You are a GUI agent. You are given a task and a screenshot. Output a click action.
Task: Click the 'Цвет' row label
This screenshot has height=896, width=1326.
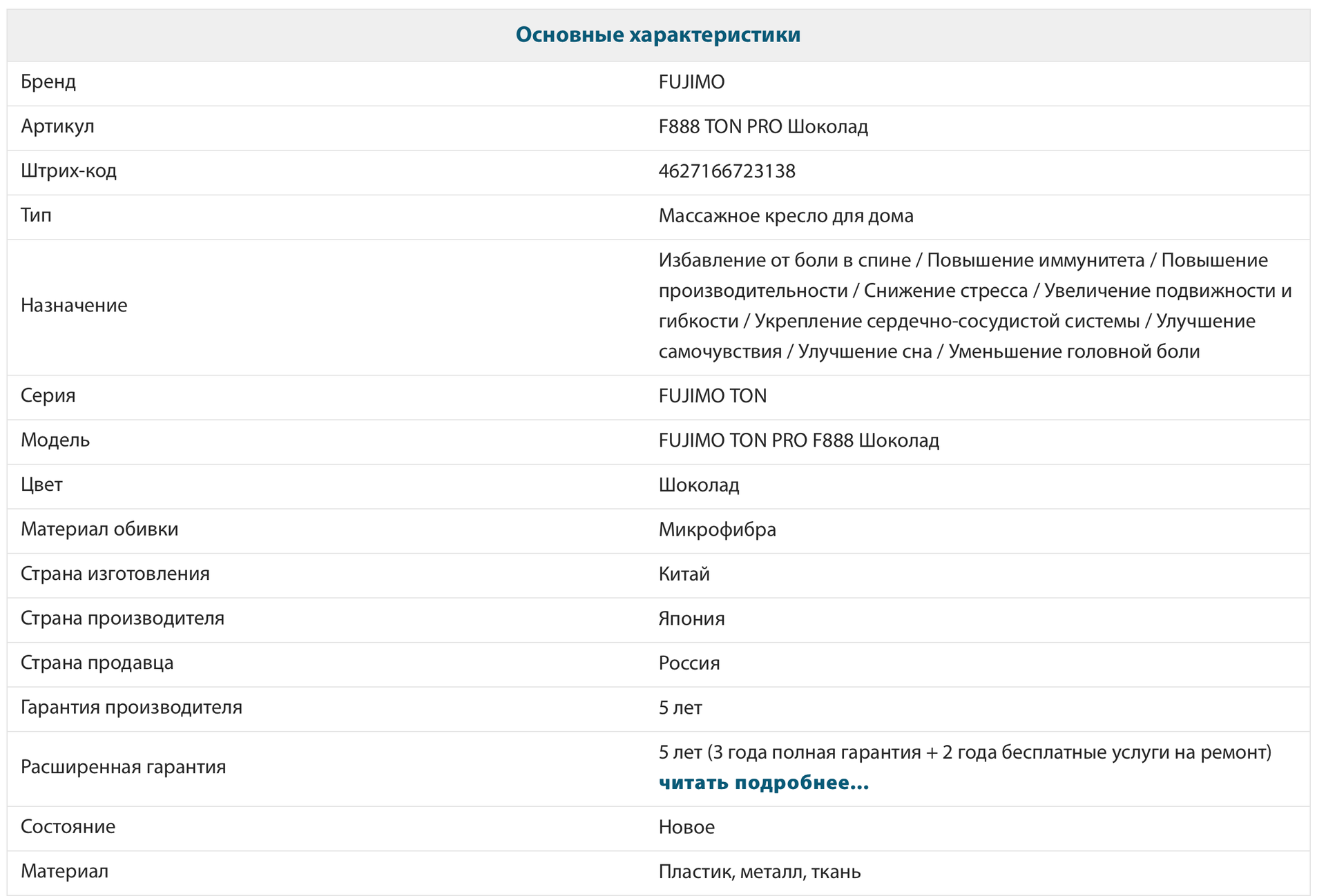(41, 485)
